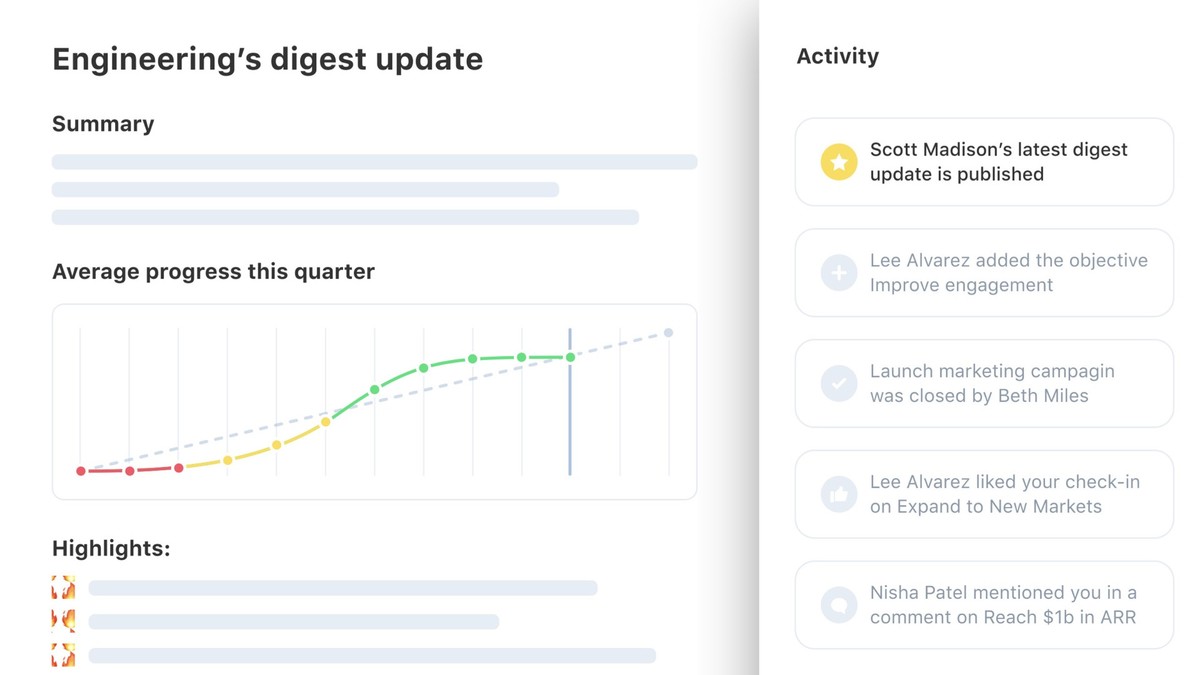Click the checkmark icon beside Launch marketing campaign
1200x675 pixels.
[x=839, y=383]
